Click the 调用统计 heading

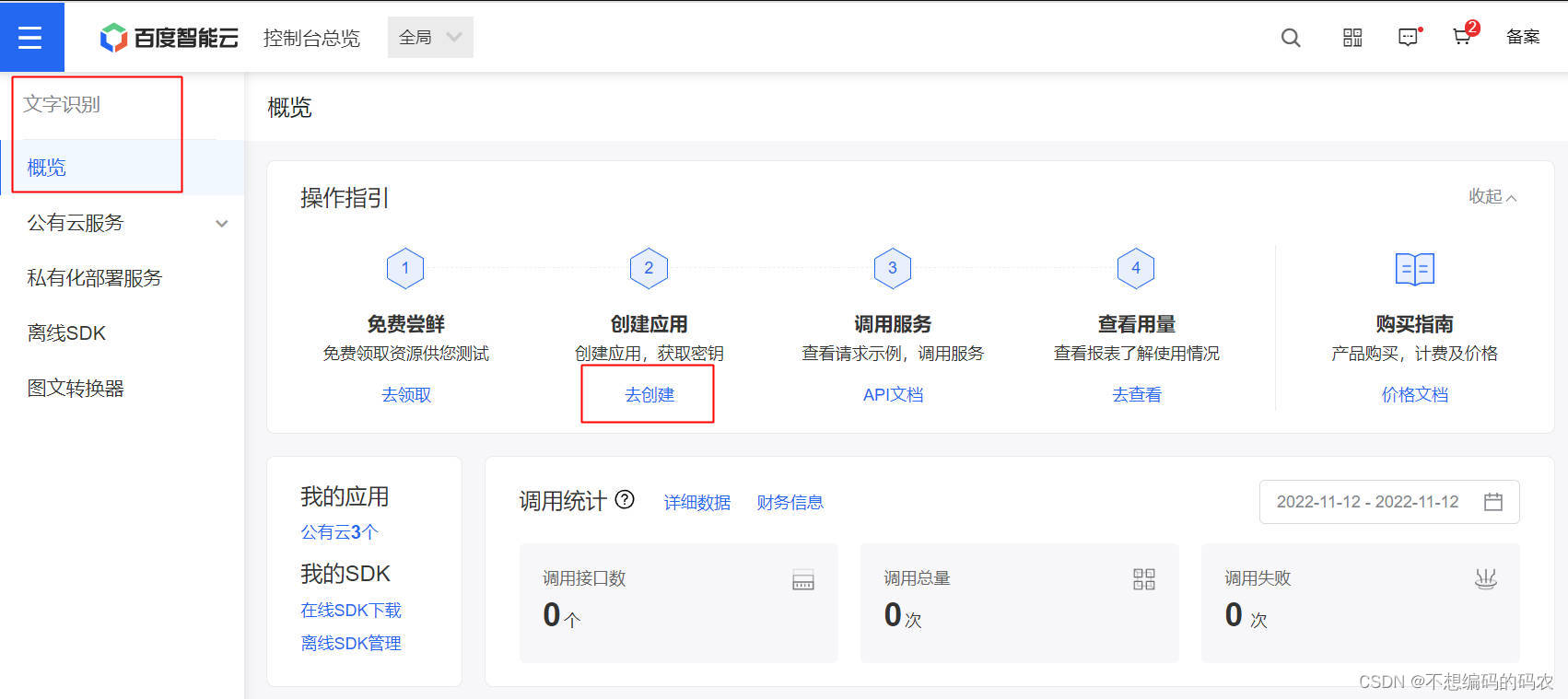click(x=562, y=501)
